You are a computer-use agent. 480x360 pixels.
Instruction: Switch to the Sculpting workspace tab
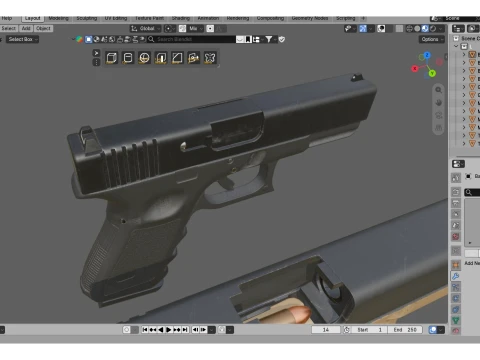87,18
